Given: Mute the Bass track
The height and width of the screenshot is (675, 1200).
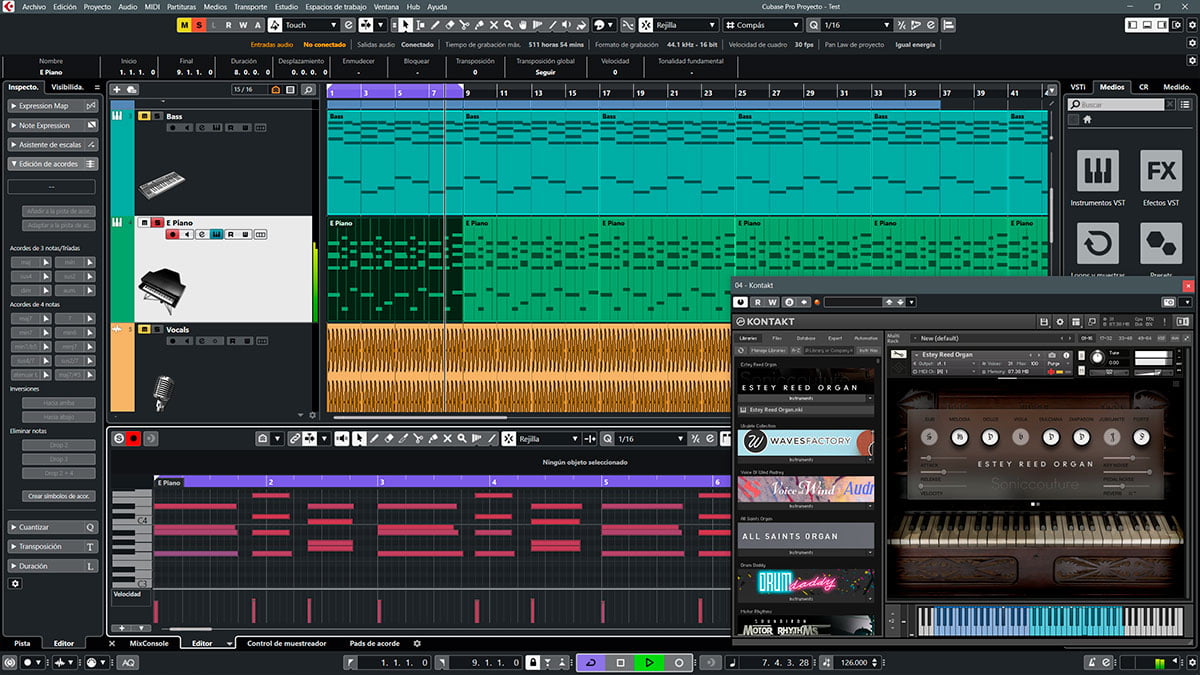Looking at the screenshot, I should pyautogui.click(x=143, y=116).
